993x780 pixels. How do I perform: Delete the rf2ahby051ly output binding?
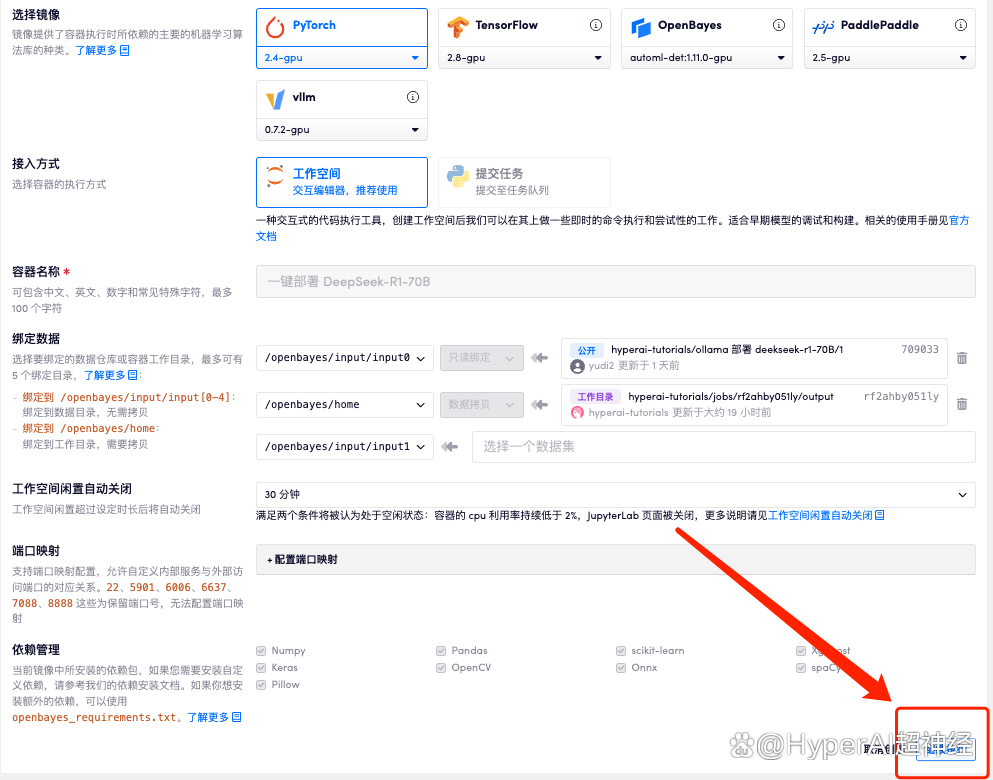pyautogui.click(x=962, y=404)
